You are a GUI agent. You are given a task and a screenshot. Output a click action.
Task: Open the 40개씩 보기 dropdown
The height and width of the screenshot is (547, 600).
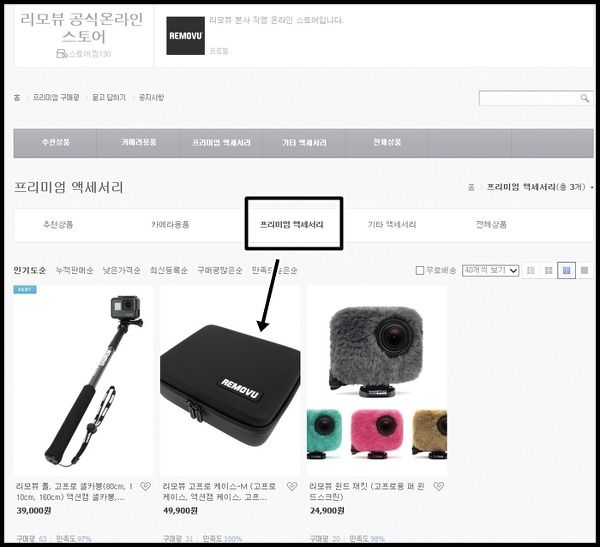tap(490, 271)
